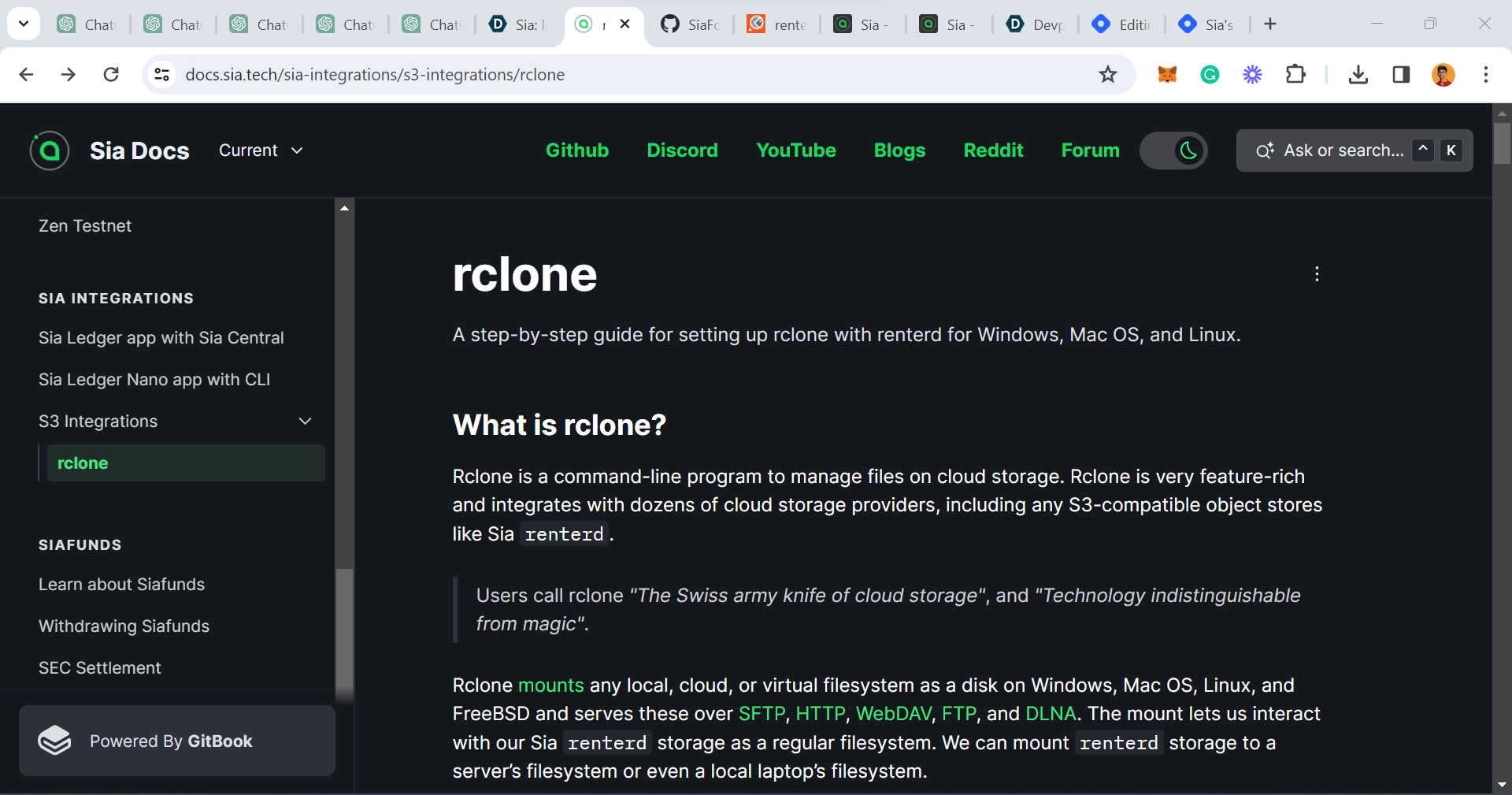
Task: Open the Github navigation link
Action: [x=577, y=150]
